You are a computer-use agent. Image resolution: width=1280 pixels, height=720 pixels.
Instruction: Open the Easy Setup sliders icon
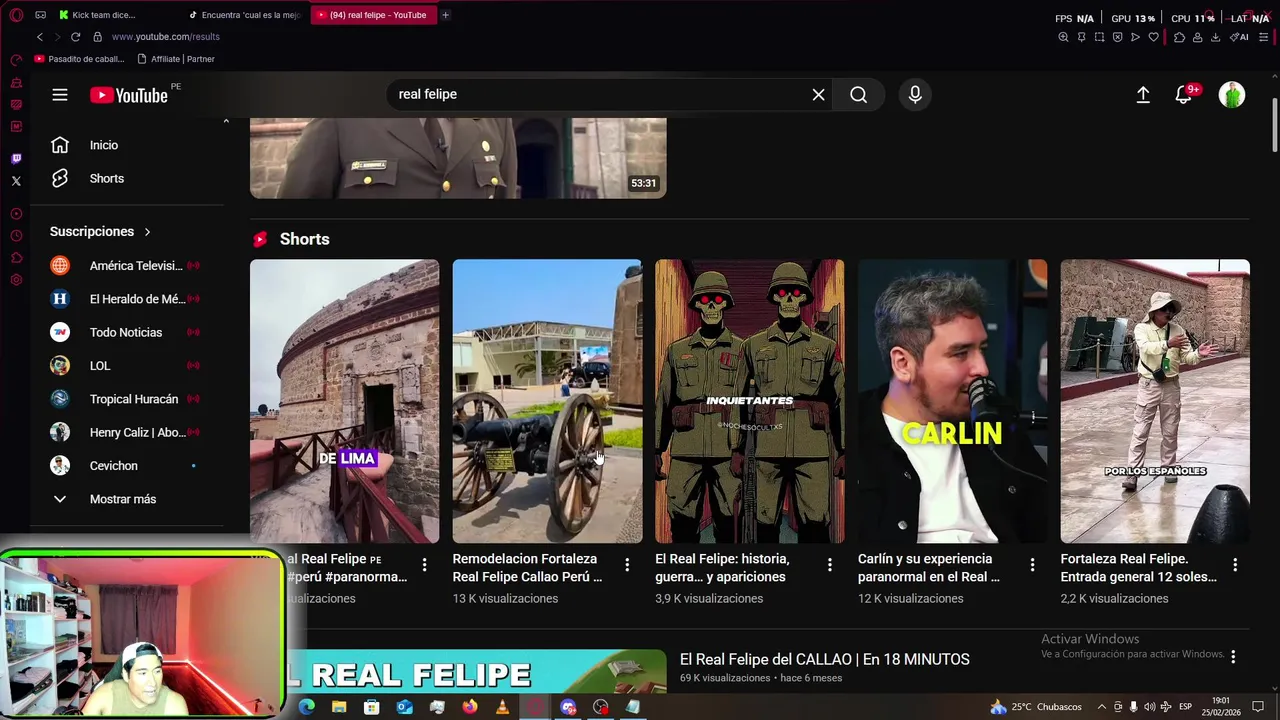[x=1262, y=37]
